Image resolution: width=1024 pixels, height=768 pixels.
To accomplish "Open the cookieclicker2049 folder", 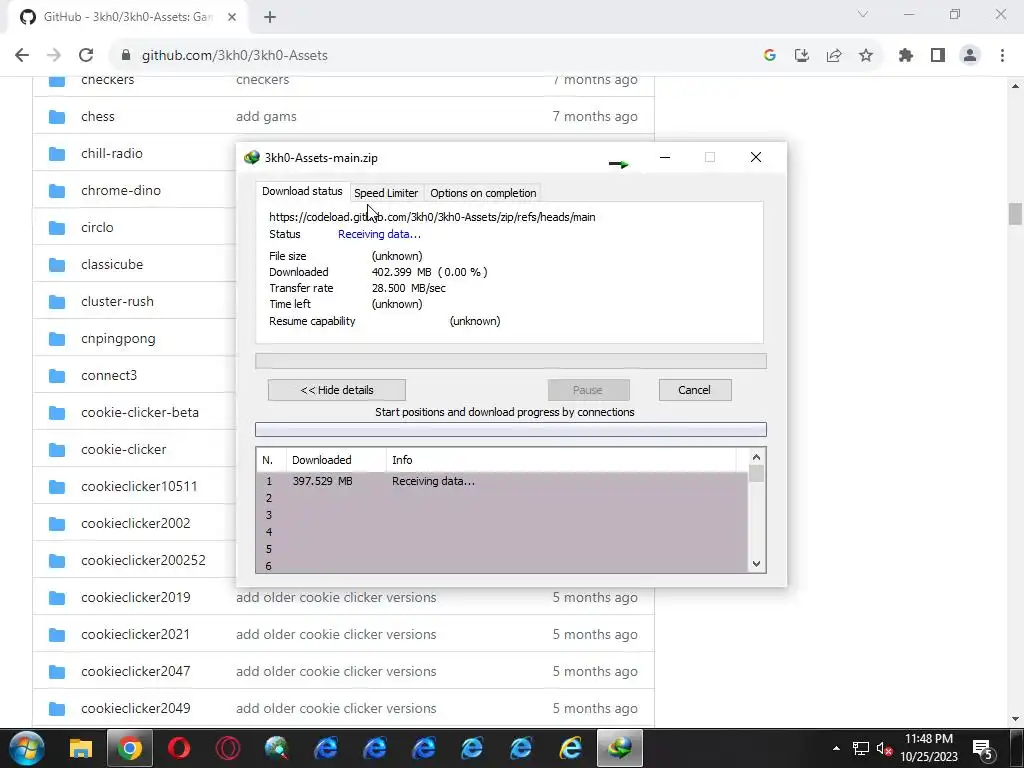I will [x=136, y=709].
